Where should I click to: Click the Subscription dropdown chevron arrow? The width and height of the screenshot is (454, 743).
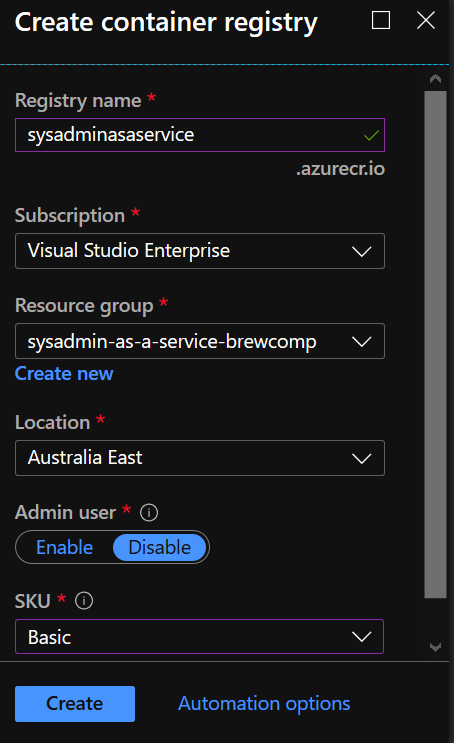click(362, 251)
